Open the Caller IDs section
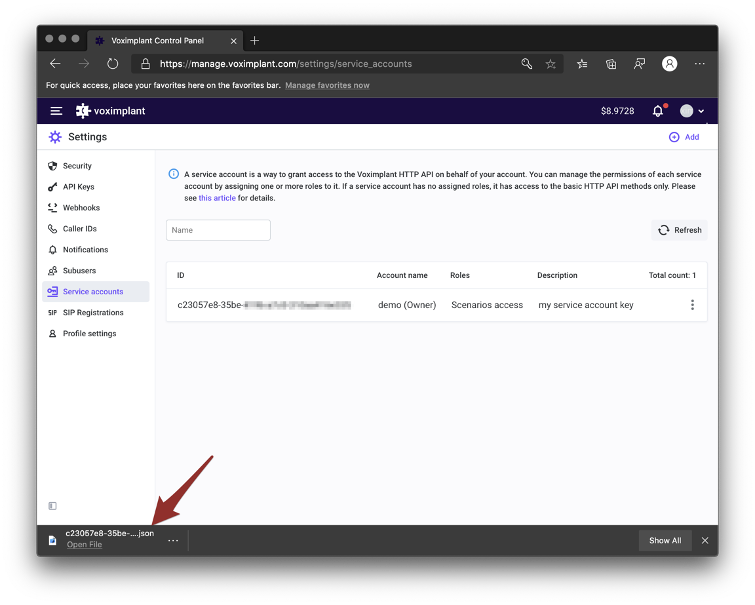 [79, 229]
